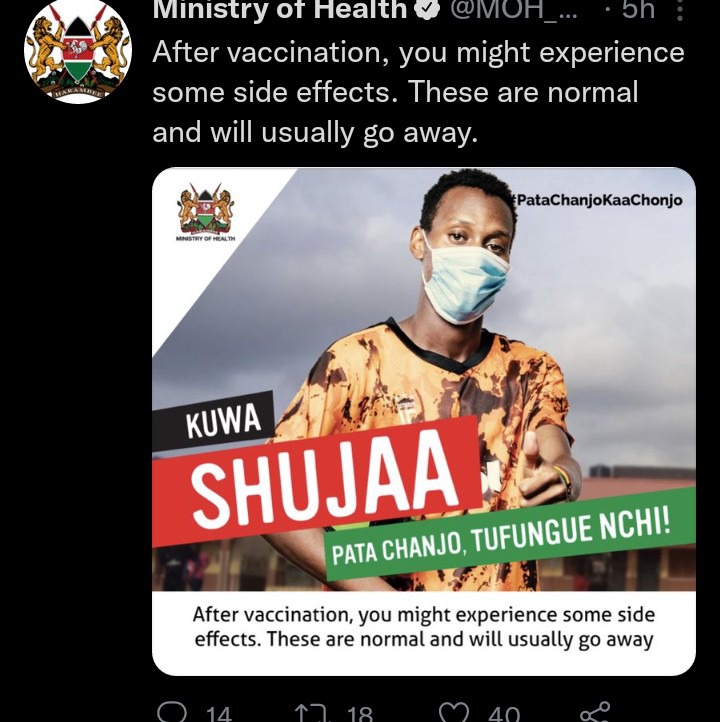
Task: Click the red SHUJAA banner in image
Action: tap(317, 480)
